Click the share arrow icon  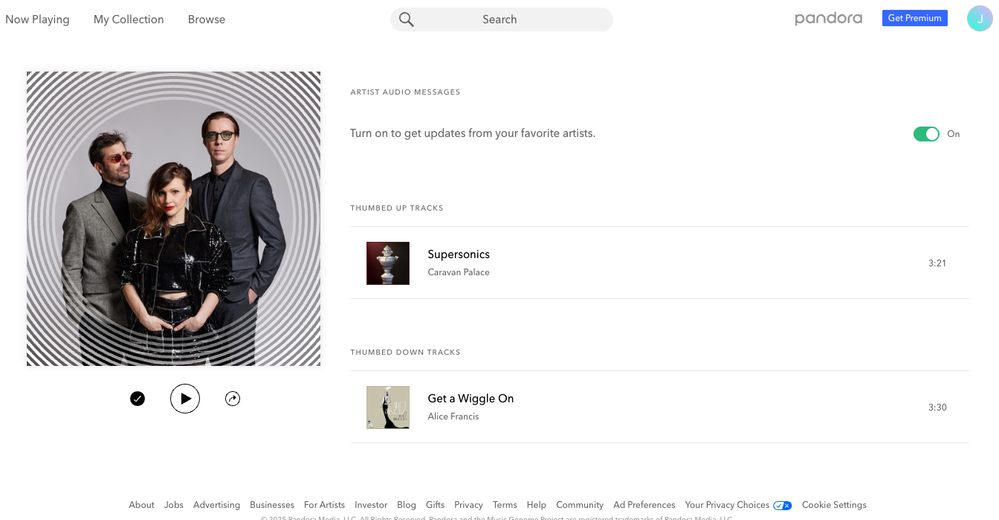[232, 399]
